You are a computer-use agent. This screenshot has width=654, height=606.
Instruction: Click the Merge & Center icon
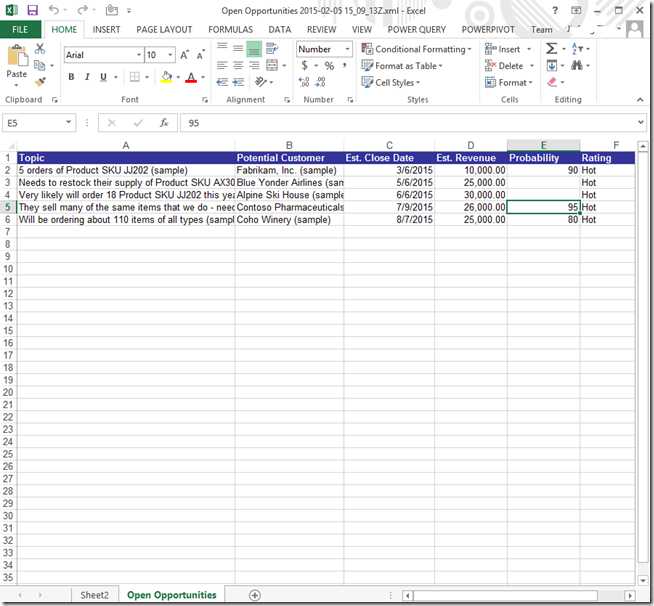click(272, 65)
